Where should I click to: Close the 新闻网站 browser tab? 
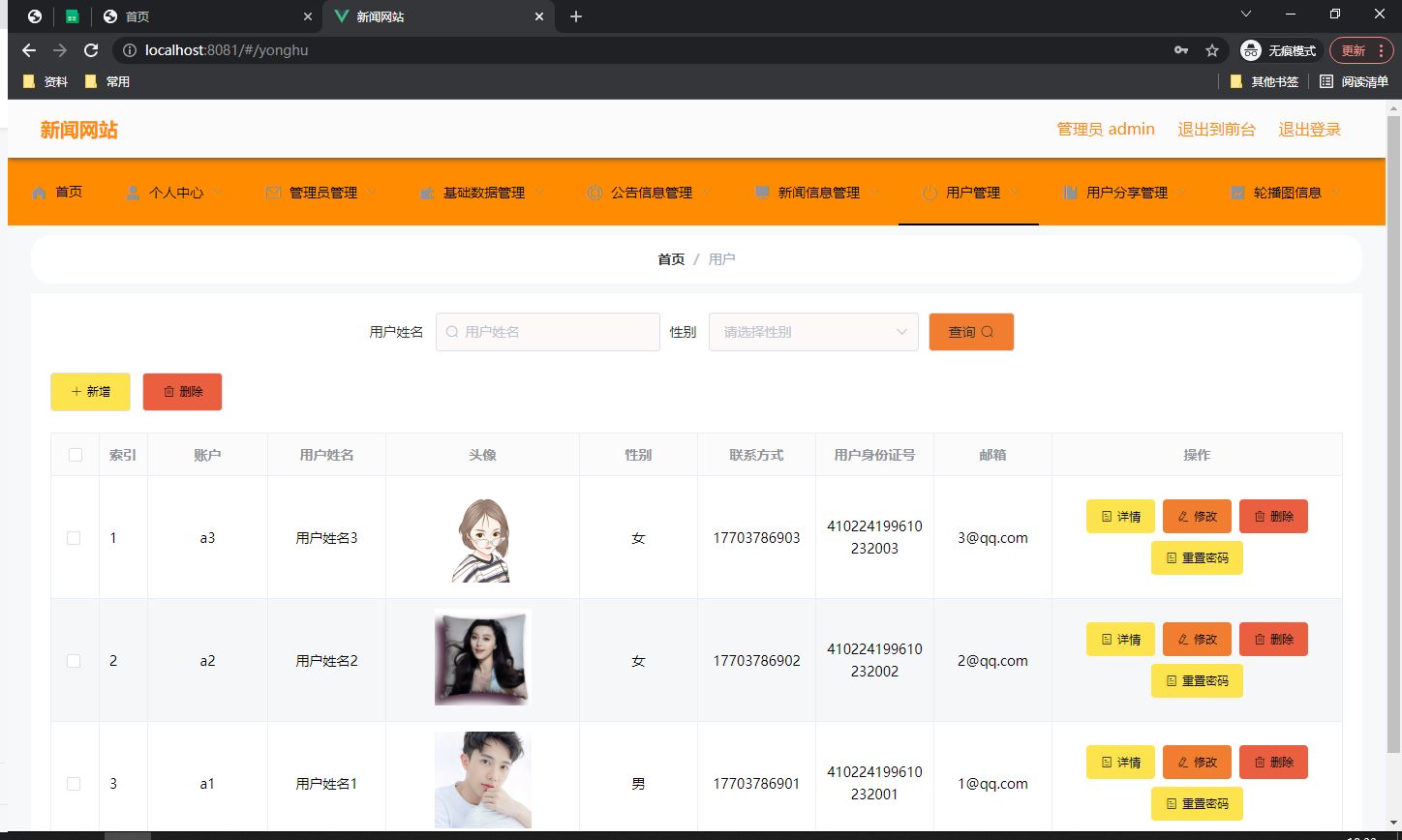[x=539, y=16]
